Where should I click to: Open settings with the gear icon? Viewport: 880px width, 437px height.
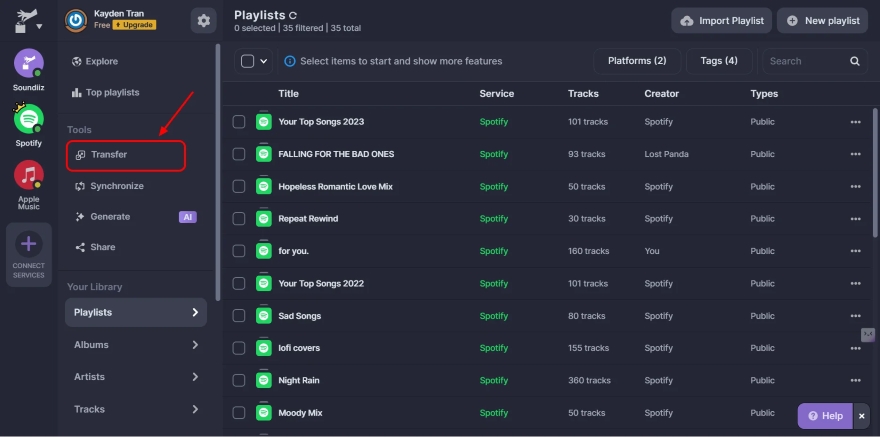[204, 21]
